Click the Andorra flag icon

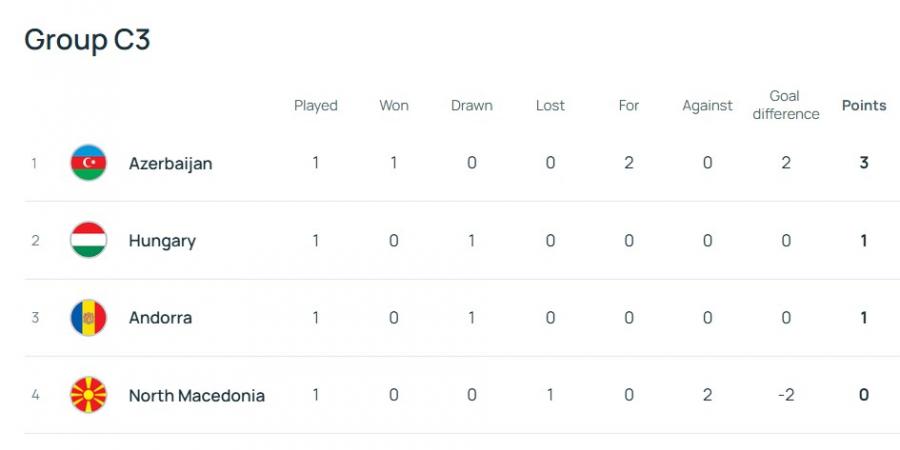click(88, 318)
